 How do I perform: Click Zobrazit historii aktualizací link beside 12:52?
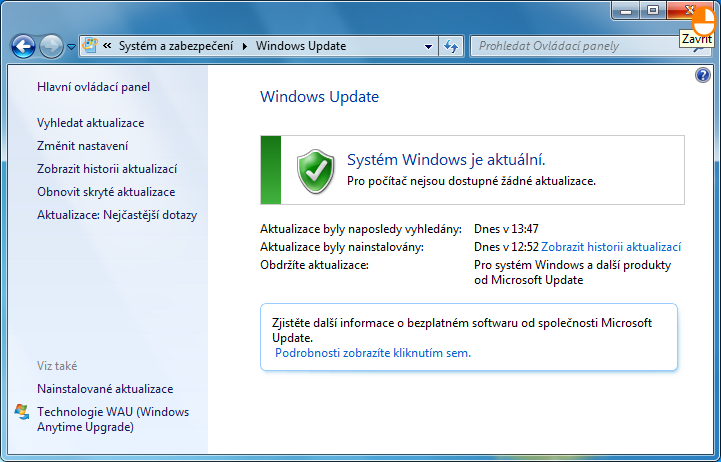tap(611, 247)
